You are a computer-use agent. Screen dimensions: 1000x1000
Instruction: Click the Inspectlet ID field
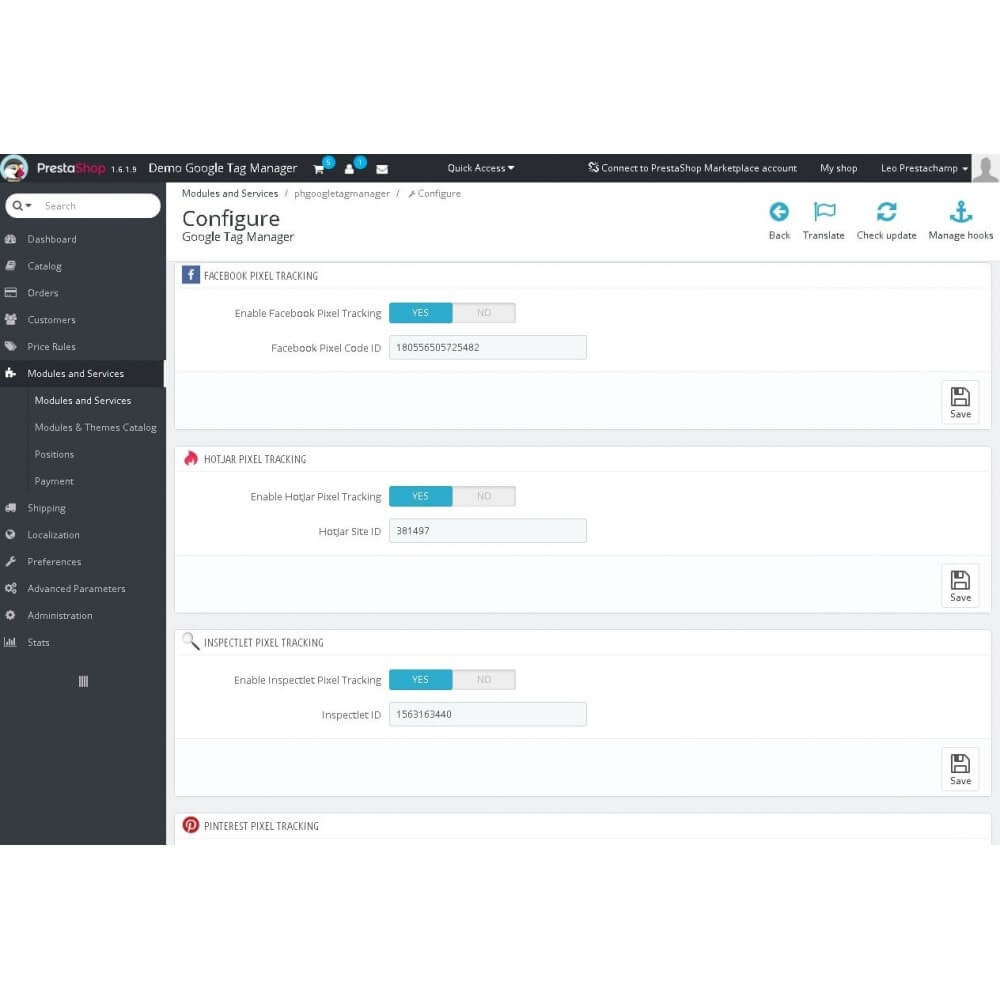487,714
